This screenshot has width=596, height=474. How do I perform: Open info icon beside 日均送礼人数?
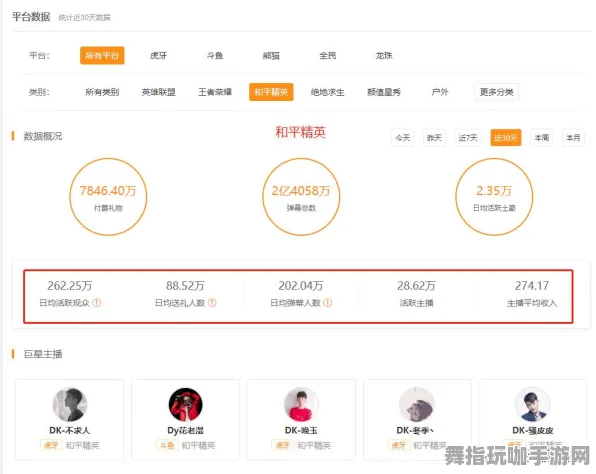pos(212,303)
